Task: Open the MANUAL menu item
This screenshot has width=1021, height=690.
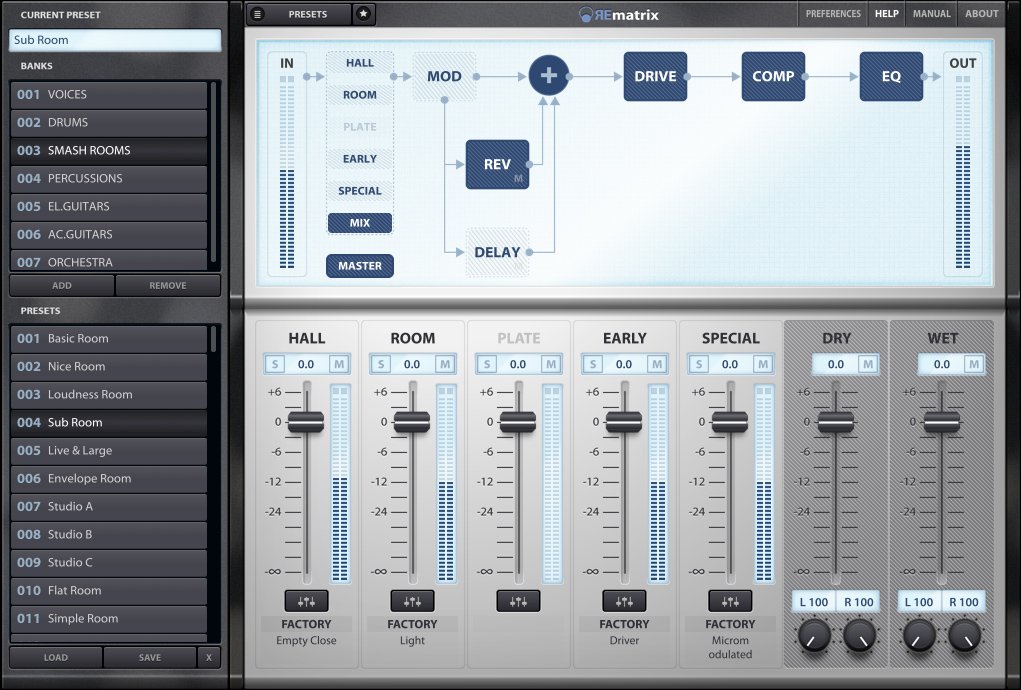Action: tap(931, 14)
